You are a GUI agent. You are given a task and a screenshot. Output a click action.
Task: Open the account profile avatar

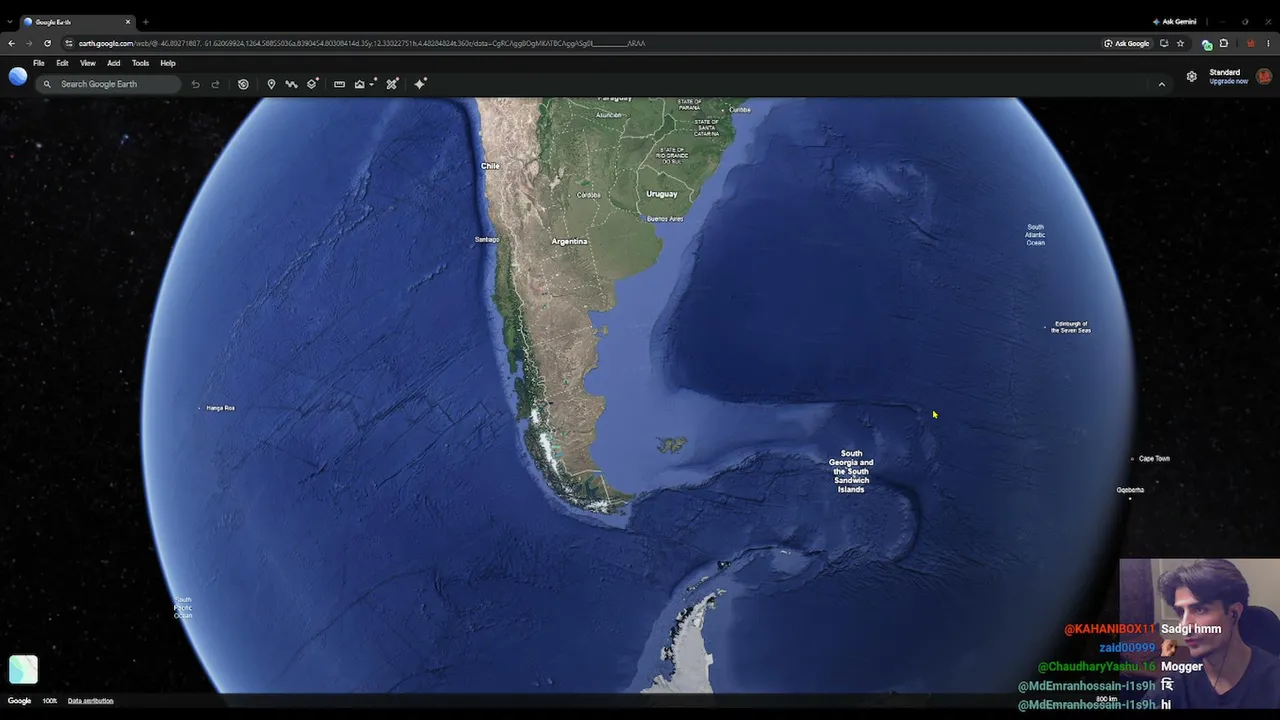1264,76
